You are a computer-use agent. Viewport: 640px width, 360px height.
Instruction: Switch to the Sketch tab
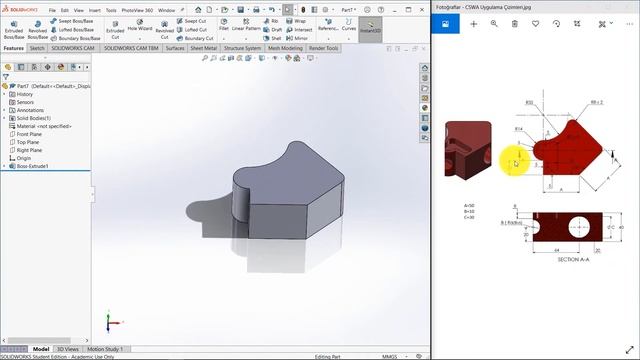[x=37, y=48]
